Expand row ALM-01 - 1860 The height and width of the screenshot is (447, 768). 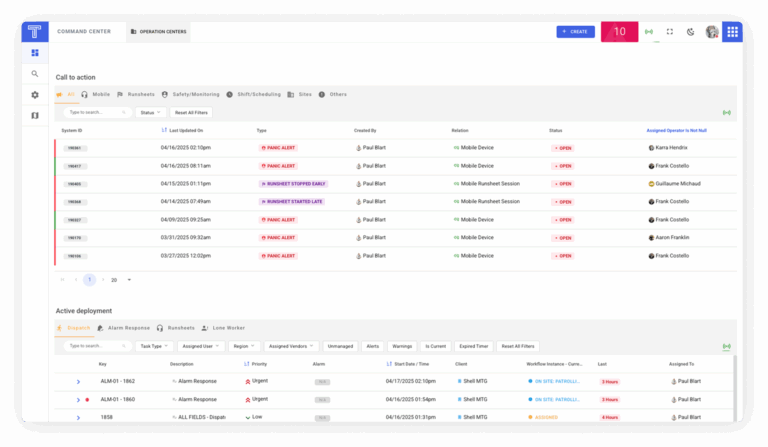click(78, 400)
